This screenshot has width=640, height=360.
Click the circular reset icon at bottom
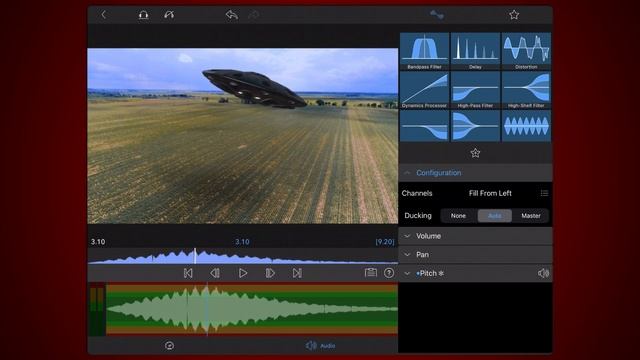pos(169,346)
